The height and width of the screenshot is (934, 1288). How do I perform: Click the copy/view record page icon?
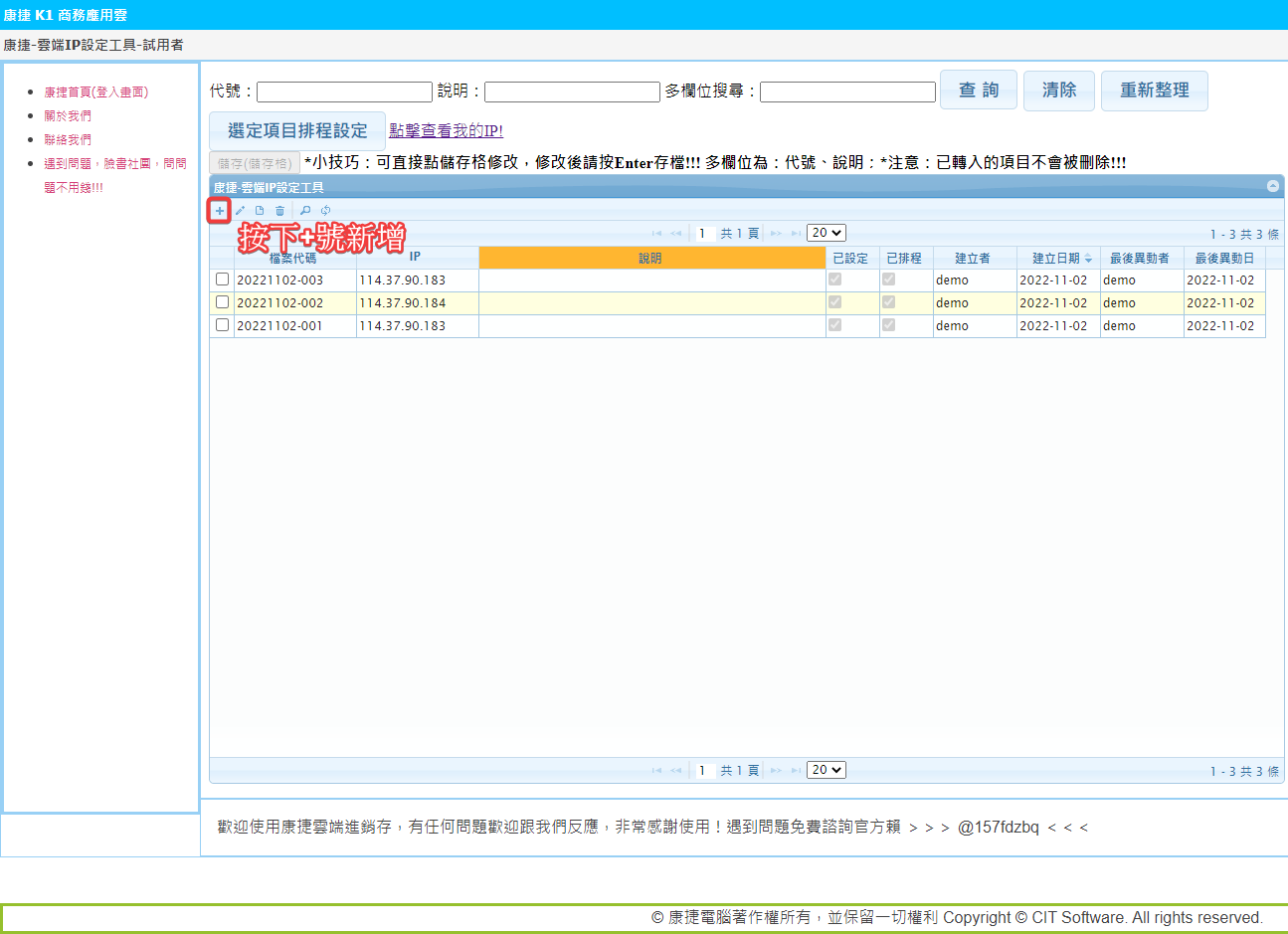[260, 211]
